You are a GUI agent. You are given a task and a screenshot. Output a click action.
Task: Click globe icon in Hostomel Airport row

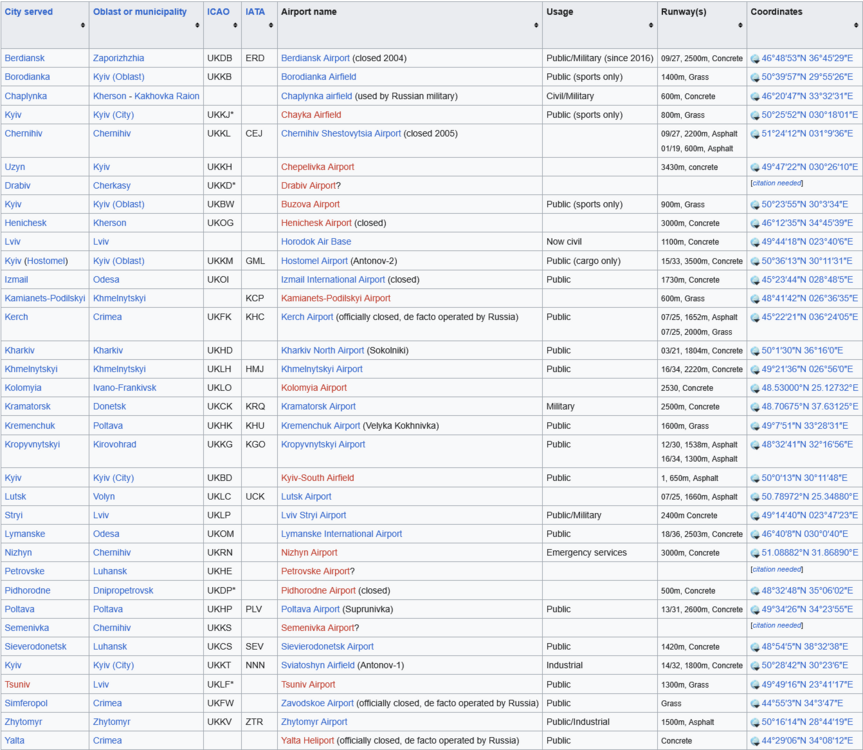[x=755, y=262]
